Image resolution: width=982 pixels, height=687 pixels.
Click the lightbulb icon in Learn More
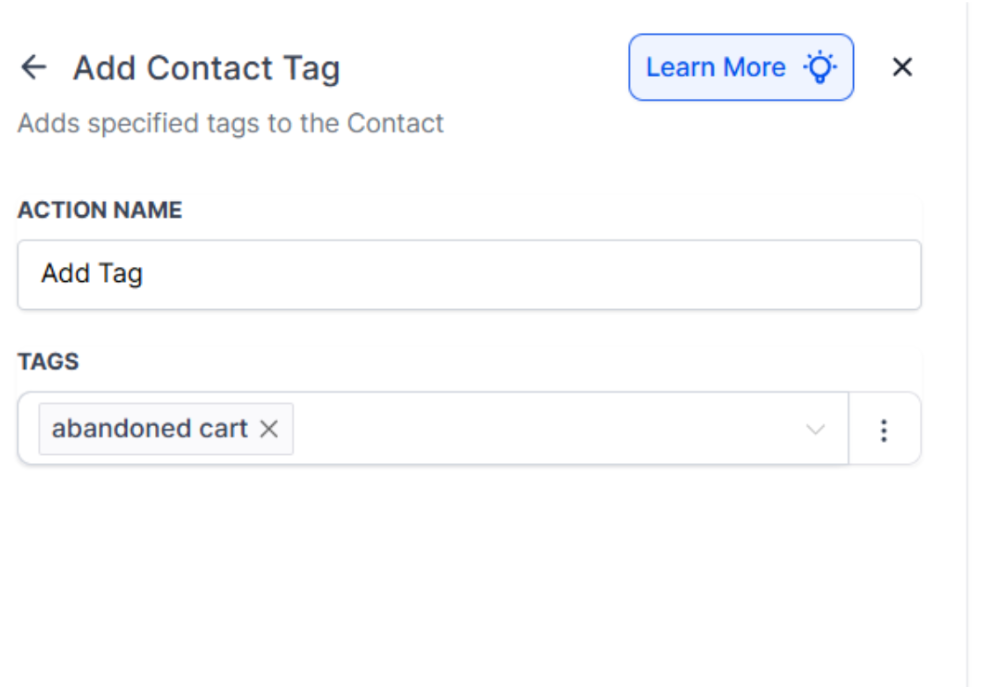pyautogui.click(x=820, y=68)
